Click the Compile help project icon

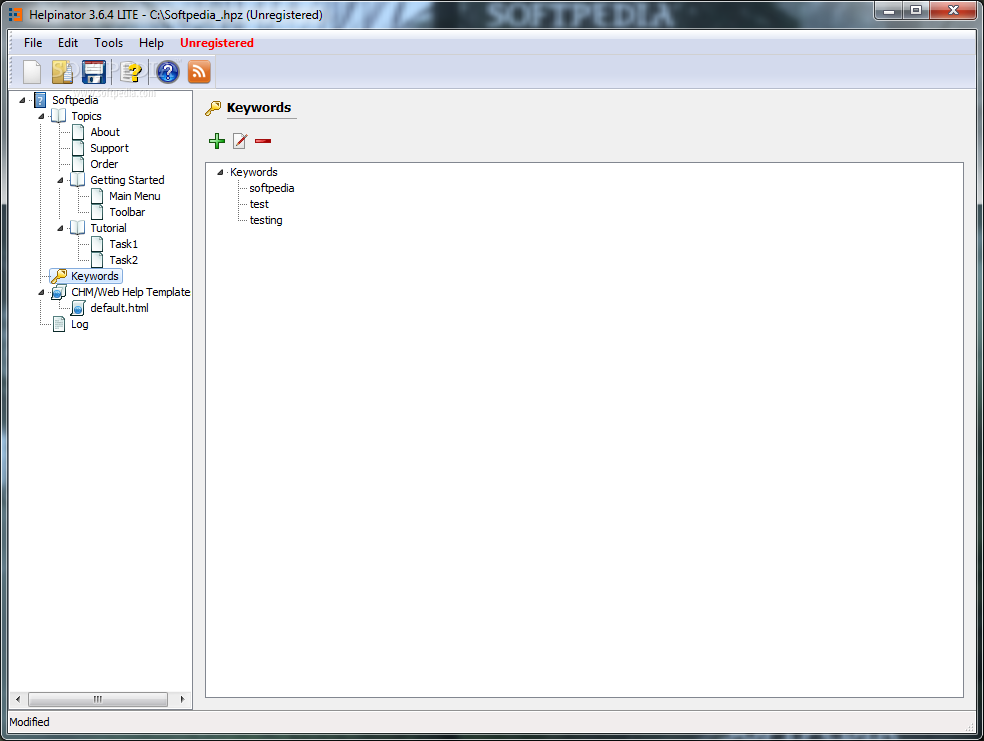(x=131, y=72)
